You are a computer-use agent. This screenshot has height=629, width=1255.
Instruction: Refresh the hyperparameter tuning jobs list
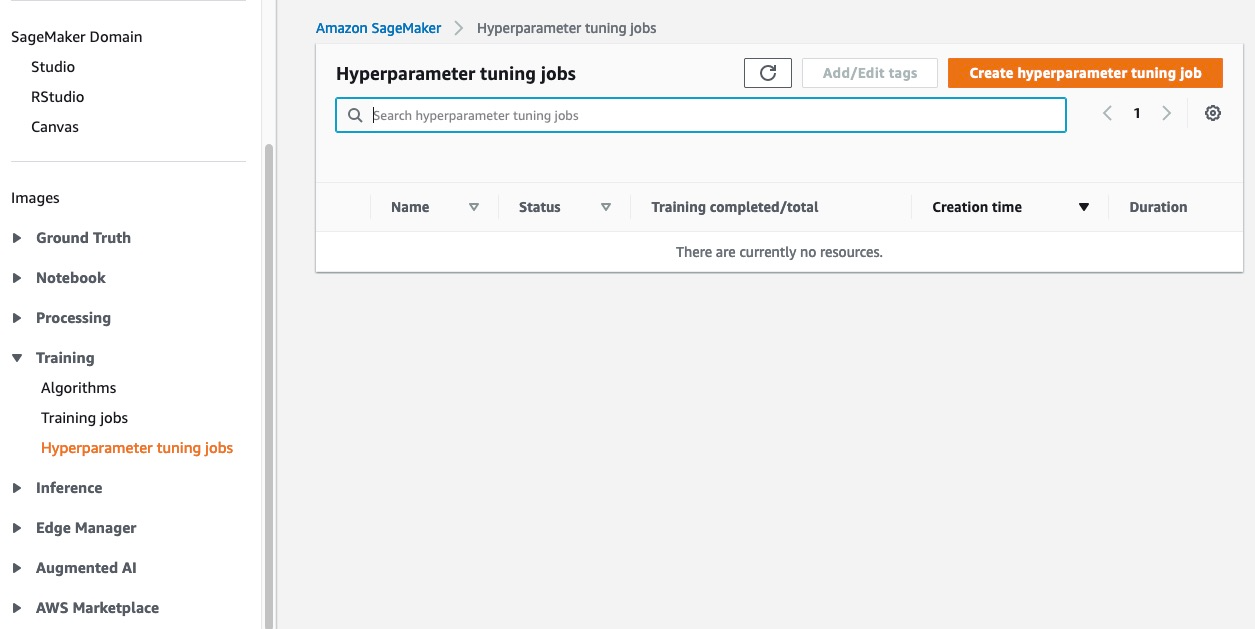(767, 72)
